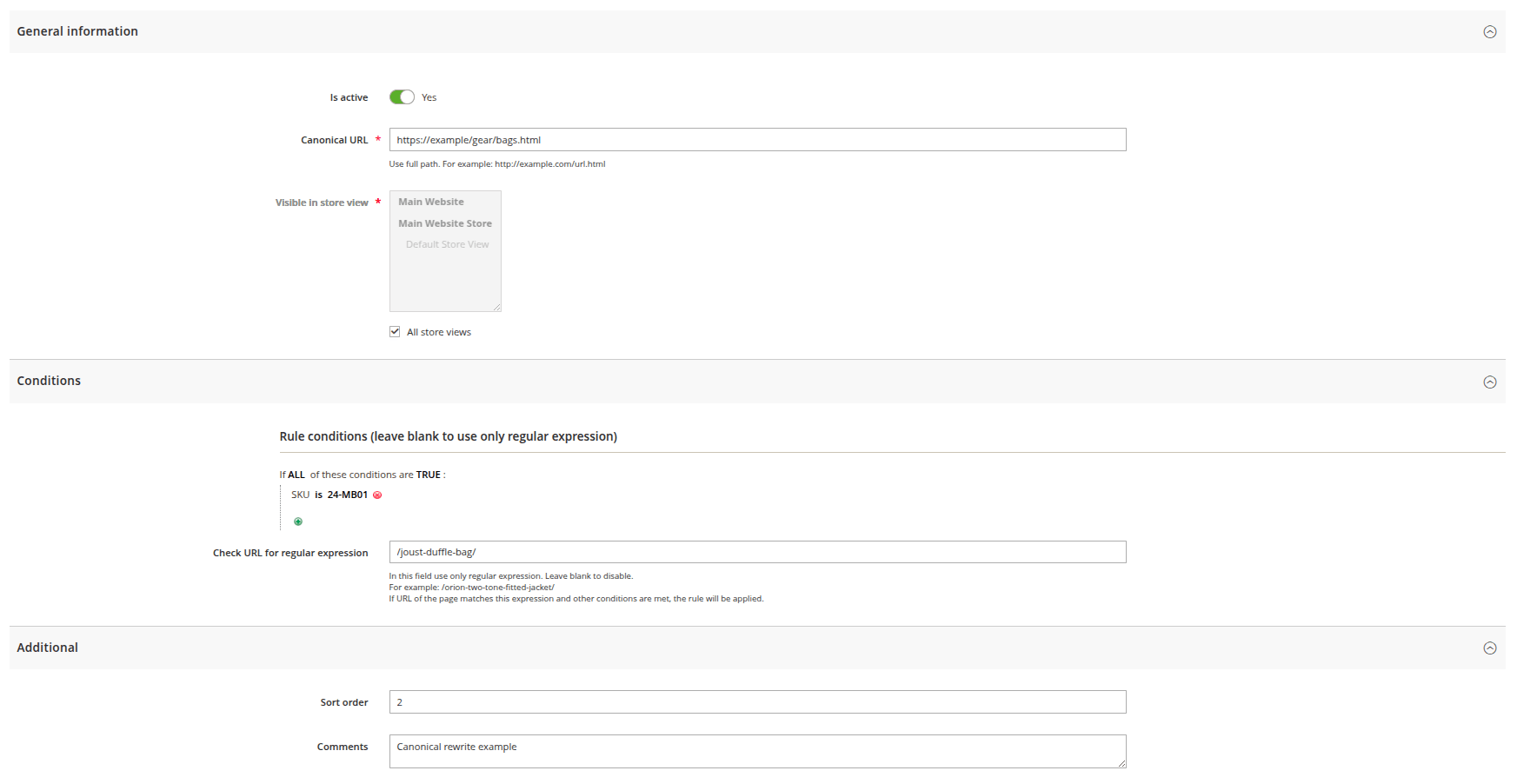Enable the Yes state on Is active
Viewport: 1517px width, 784px height.
coord(401,96)
